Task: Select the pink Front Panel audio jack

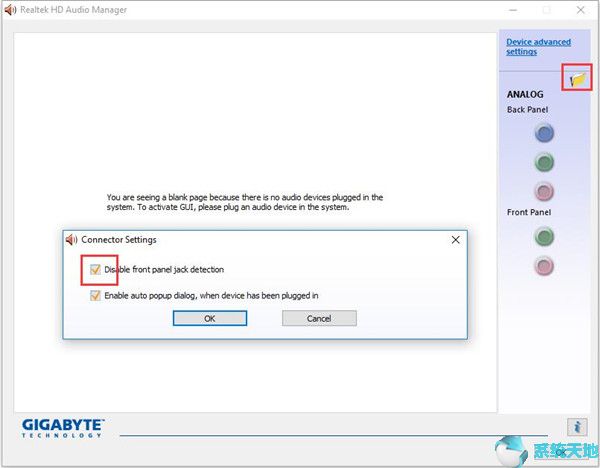Action: click(x=543, y=265)
